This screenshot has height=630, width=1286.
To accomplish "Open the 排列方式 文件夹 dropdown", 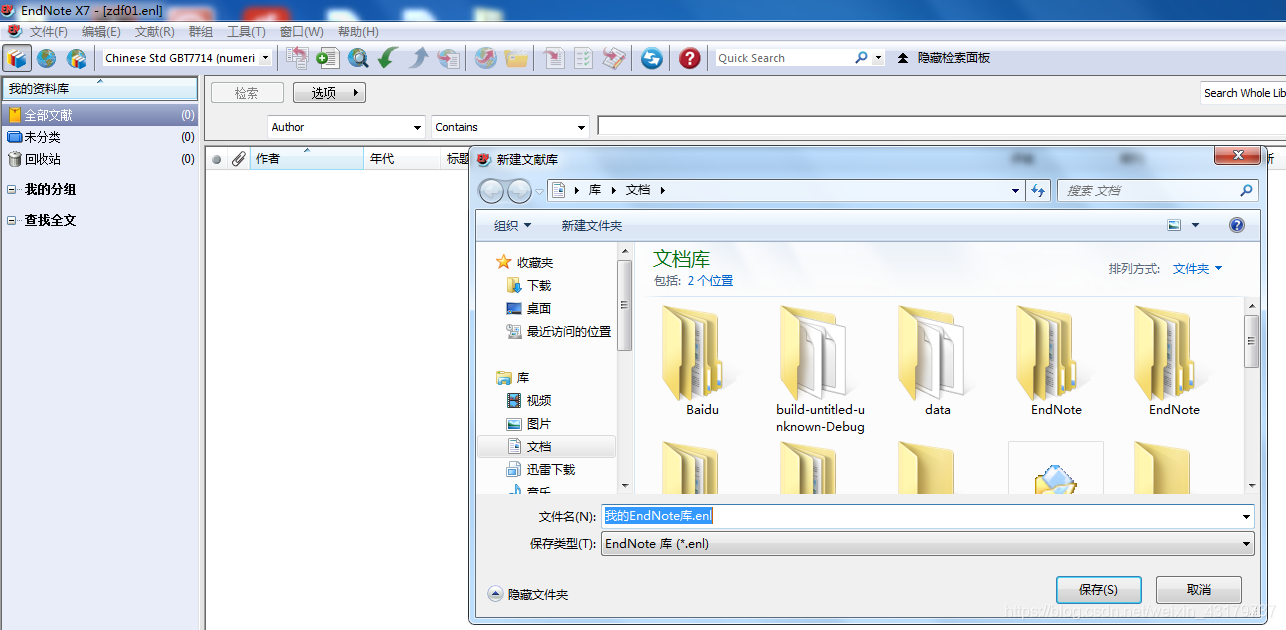I will (x=1197, y=269).
